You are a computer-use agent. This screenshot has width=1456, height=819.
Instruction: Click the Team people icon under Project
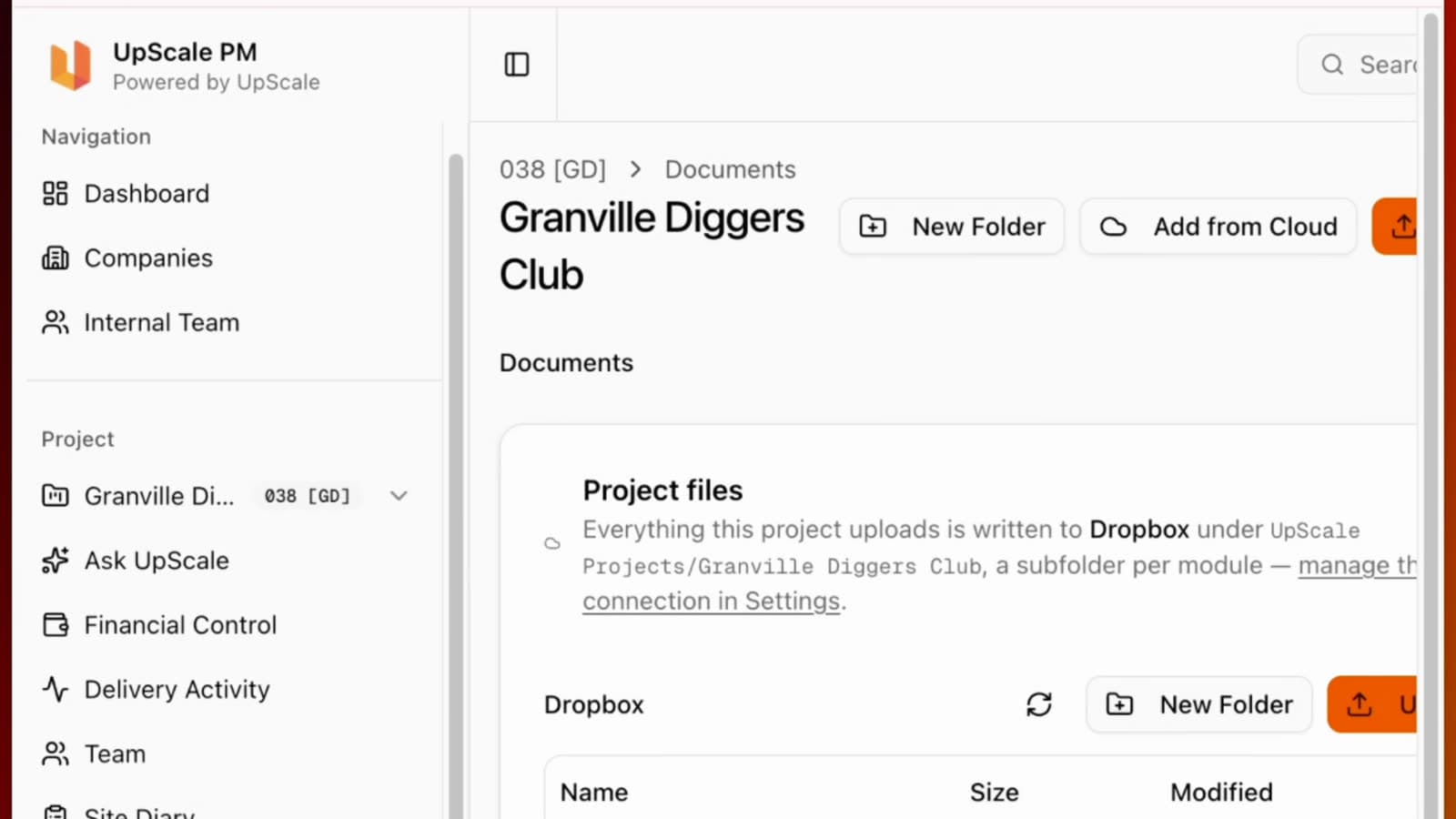tap(56, 754)
